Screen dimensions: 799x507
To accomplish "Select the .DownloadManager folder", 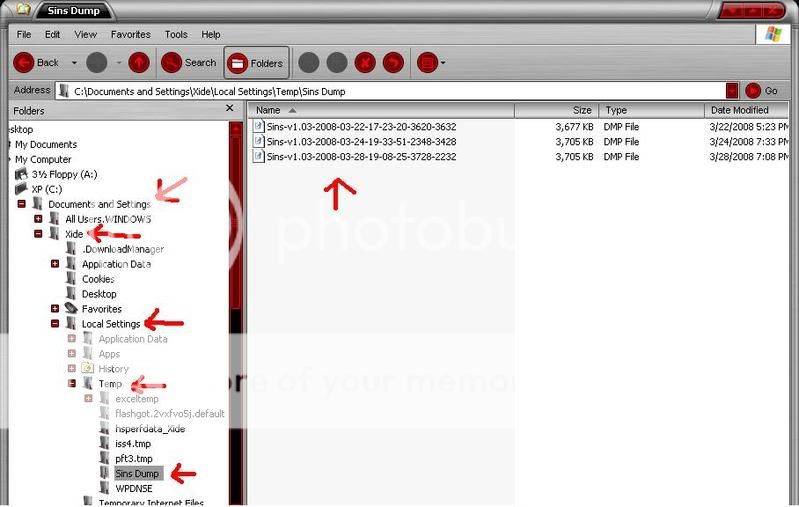I will pyautogui.click(x=123, y=249).
